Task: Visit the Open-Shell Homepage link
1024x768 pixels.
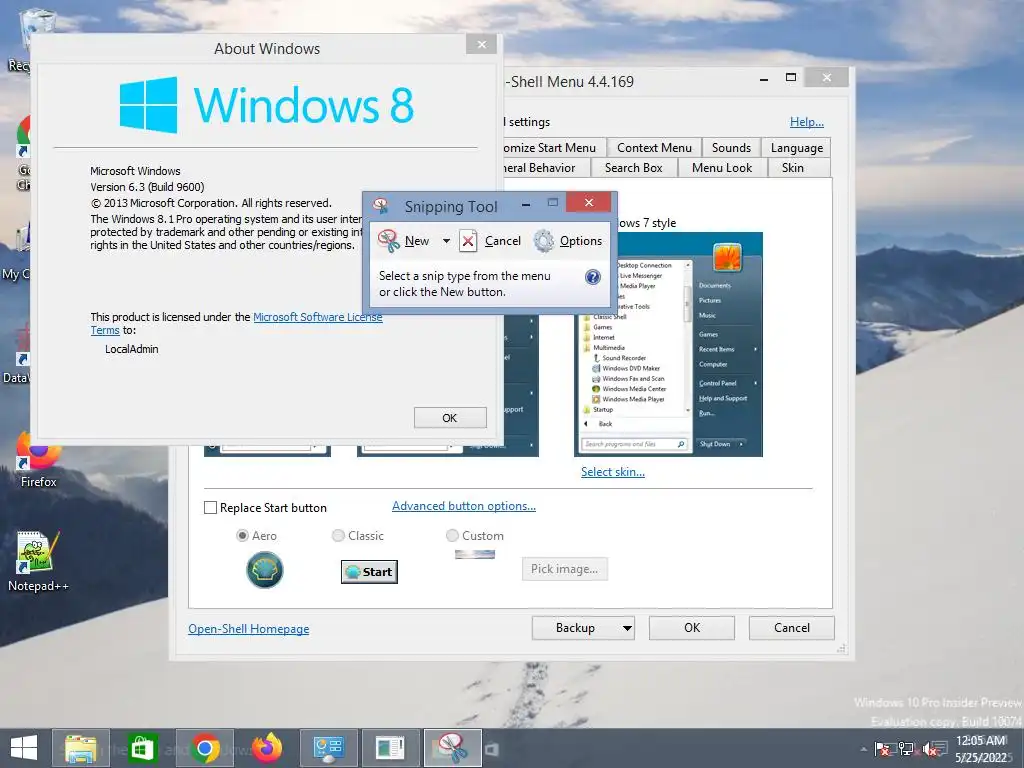Action: [249, 629]
